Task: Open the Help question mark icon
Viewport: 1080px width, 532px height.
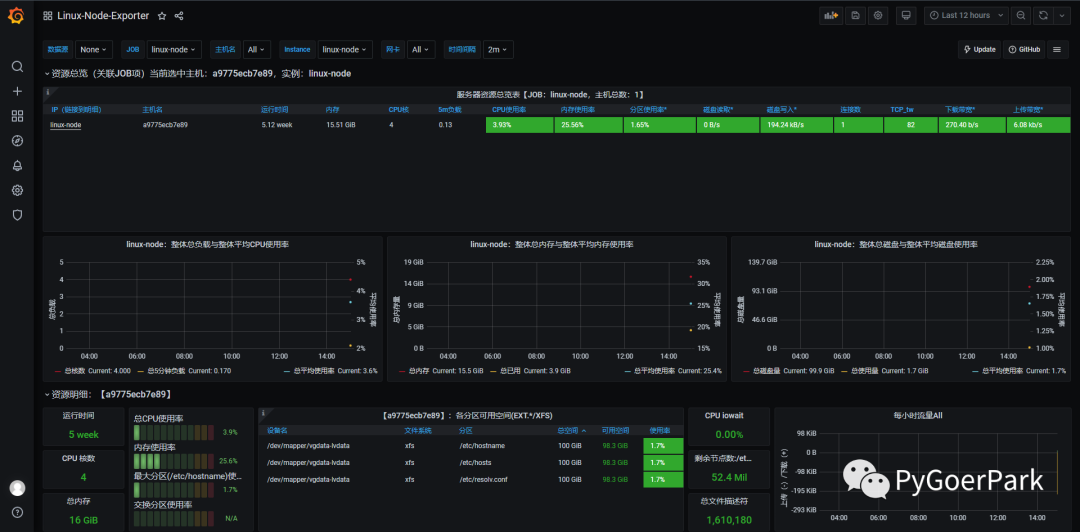Action: coord(17,512)
